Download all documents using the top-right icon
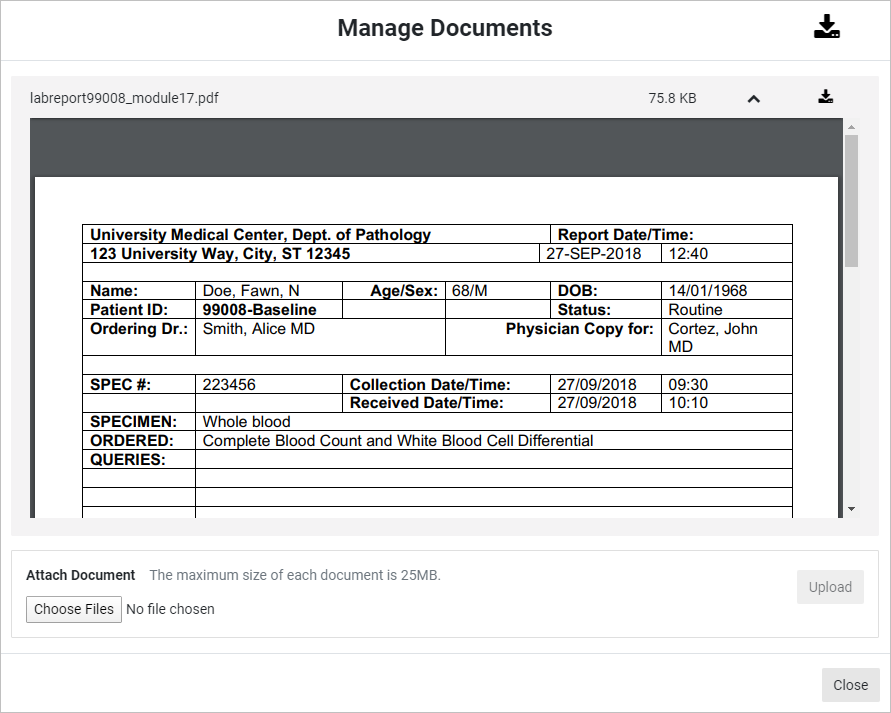The width and height of the screenshot is (891, 713). (826, 28)
